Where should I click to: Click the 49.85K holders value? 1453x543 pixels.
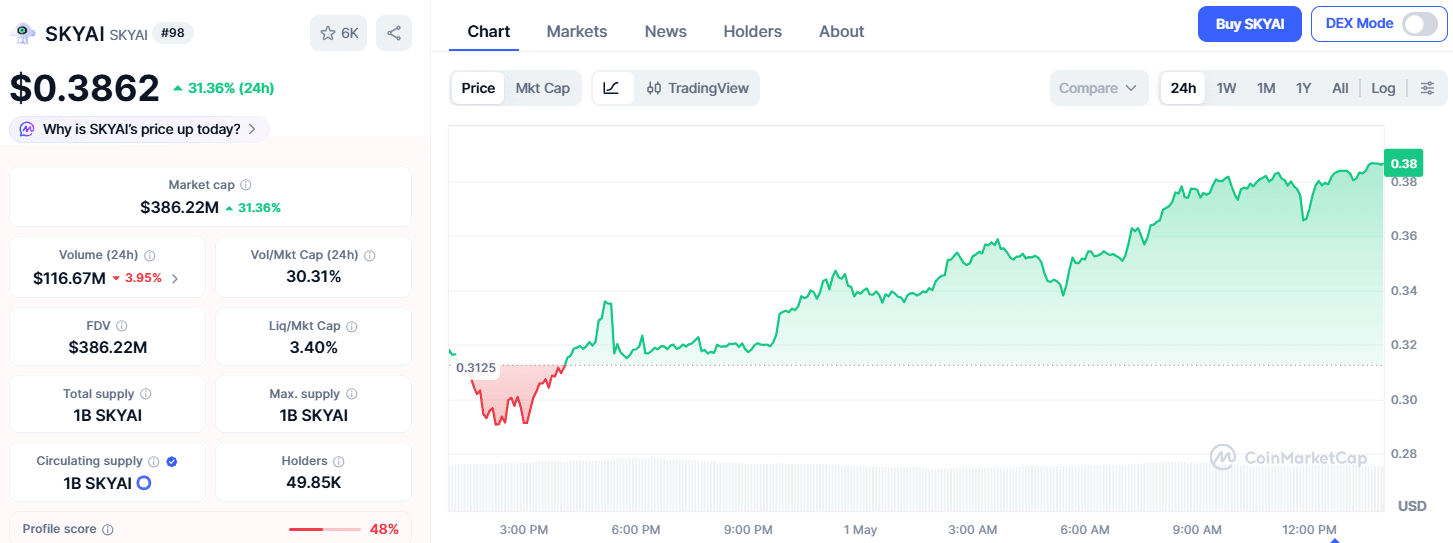313,482
